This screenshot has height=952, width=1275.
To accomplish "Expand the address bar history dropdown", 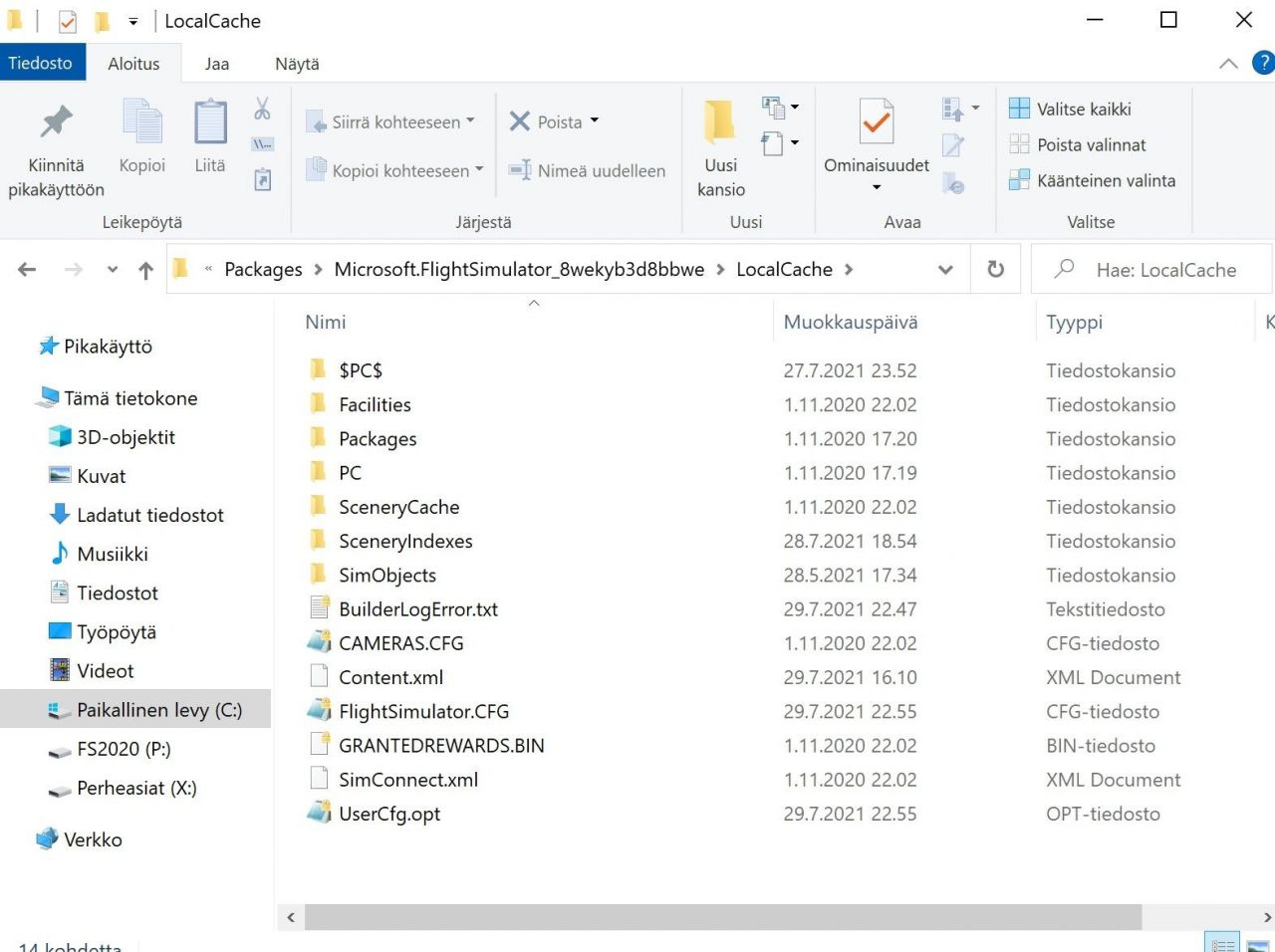I will click(945, 270).
